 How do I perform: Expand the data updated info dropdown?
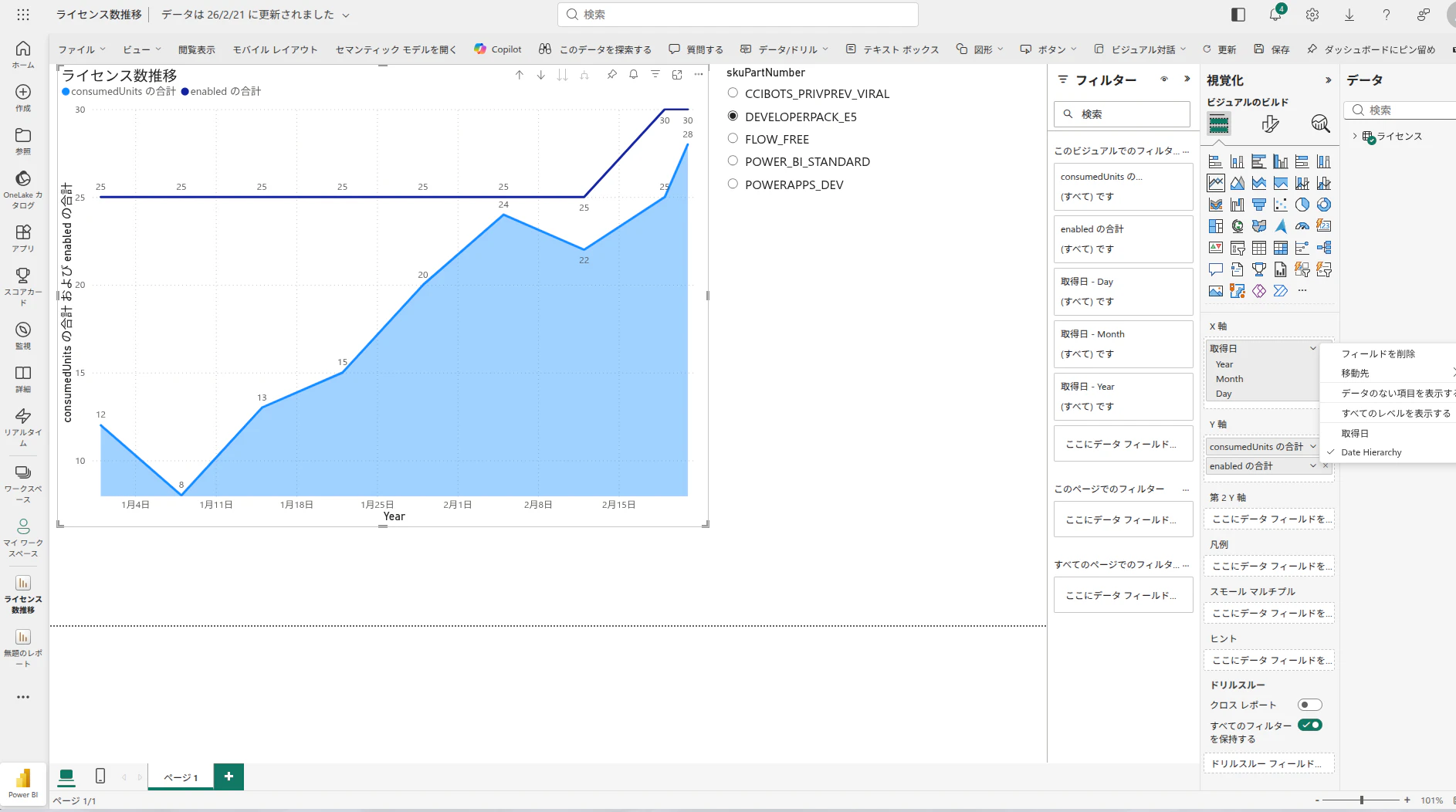coord(346,15)
